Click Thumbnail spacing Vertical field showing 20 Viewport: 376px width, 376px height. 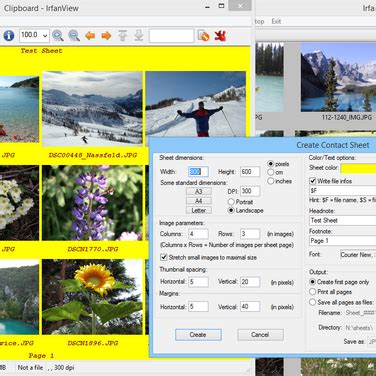coord(250,282)
